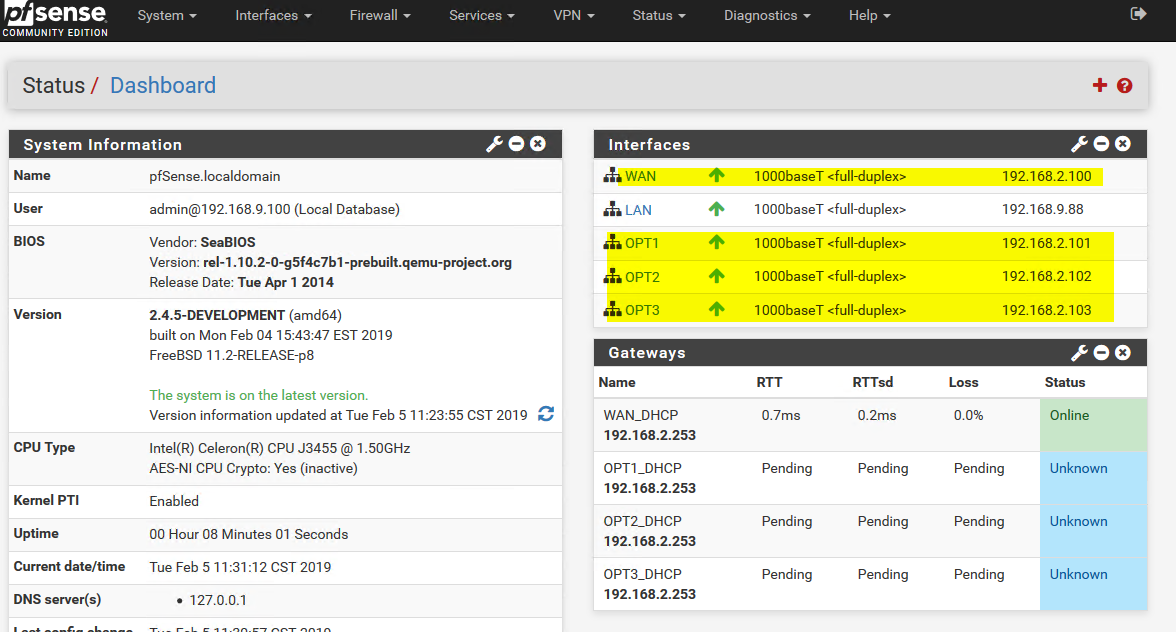The height and width of the screenshot is (632, 1176).
Task: Open the Interfaces menu in navbar
Action: 273,15
